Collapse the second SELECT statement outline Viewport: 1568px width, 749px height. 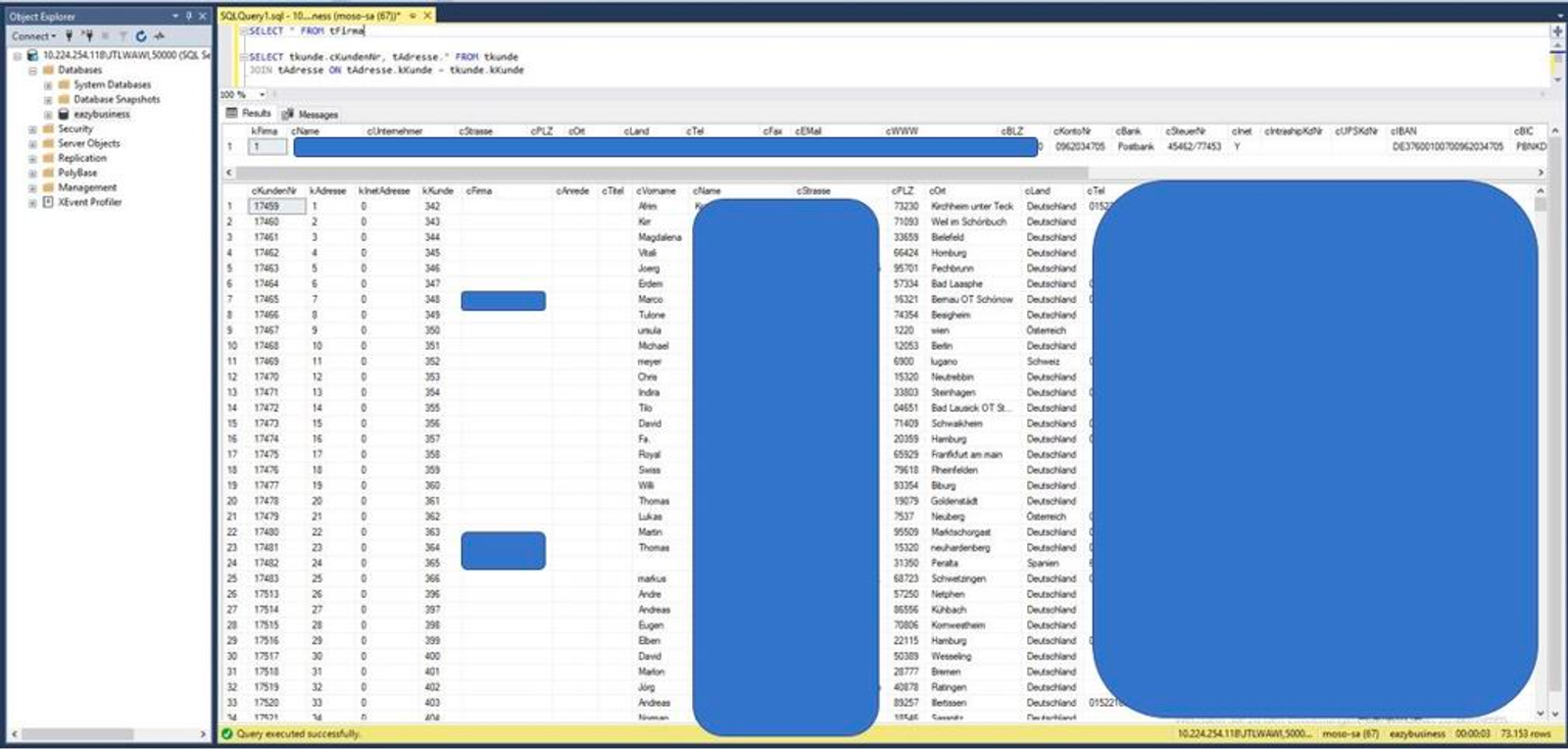pos(244,57)
